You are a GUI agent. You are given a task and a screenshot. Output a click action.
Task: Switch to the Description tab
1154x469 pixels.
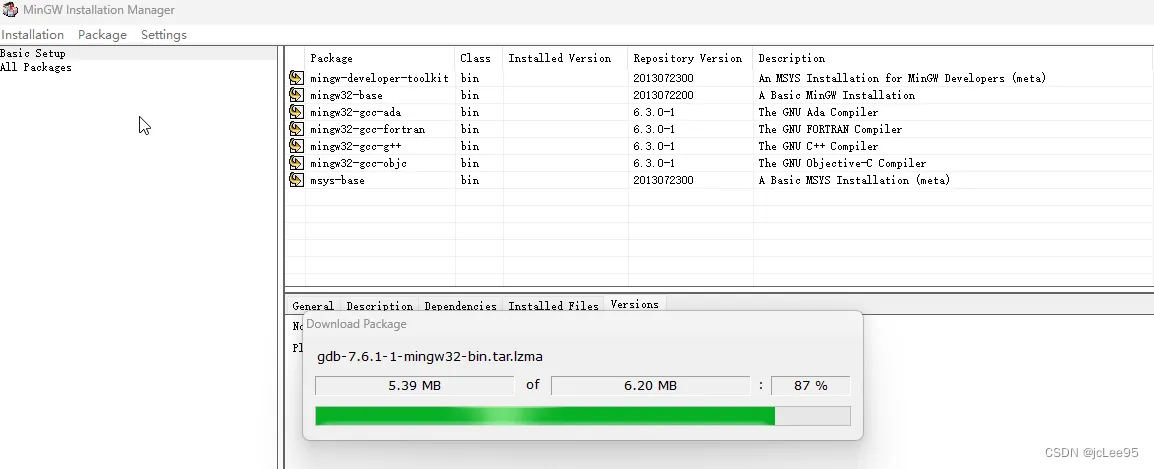tap(380, 306)
